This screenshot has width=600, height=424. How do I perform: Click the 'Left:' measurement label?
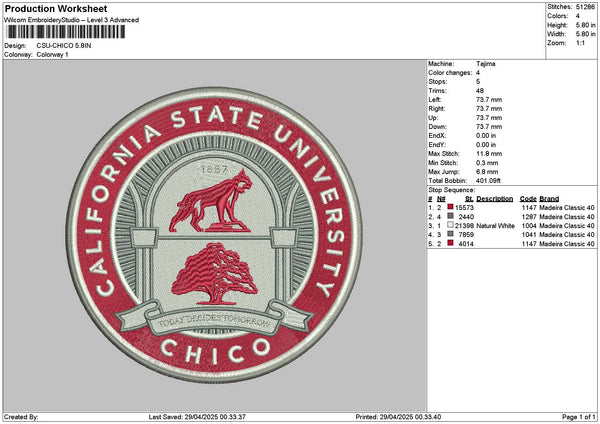pos(435,100)
